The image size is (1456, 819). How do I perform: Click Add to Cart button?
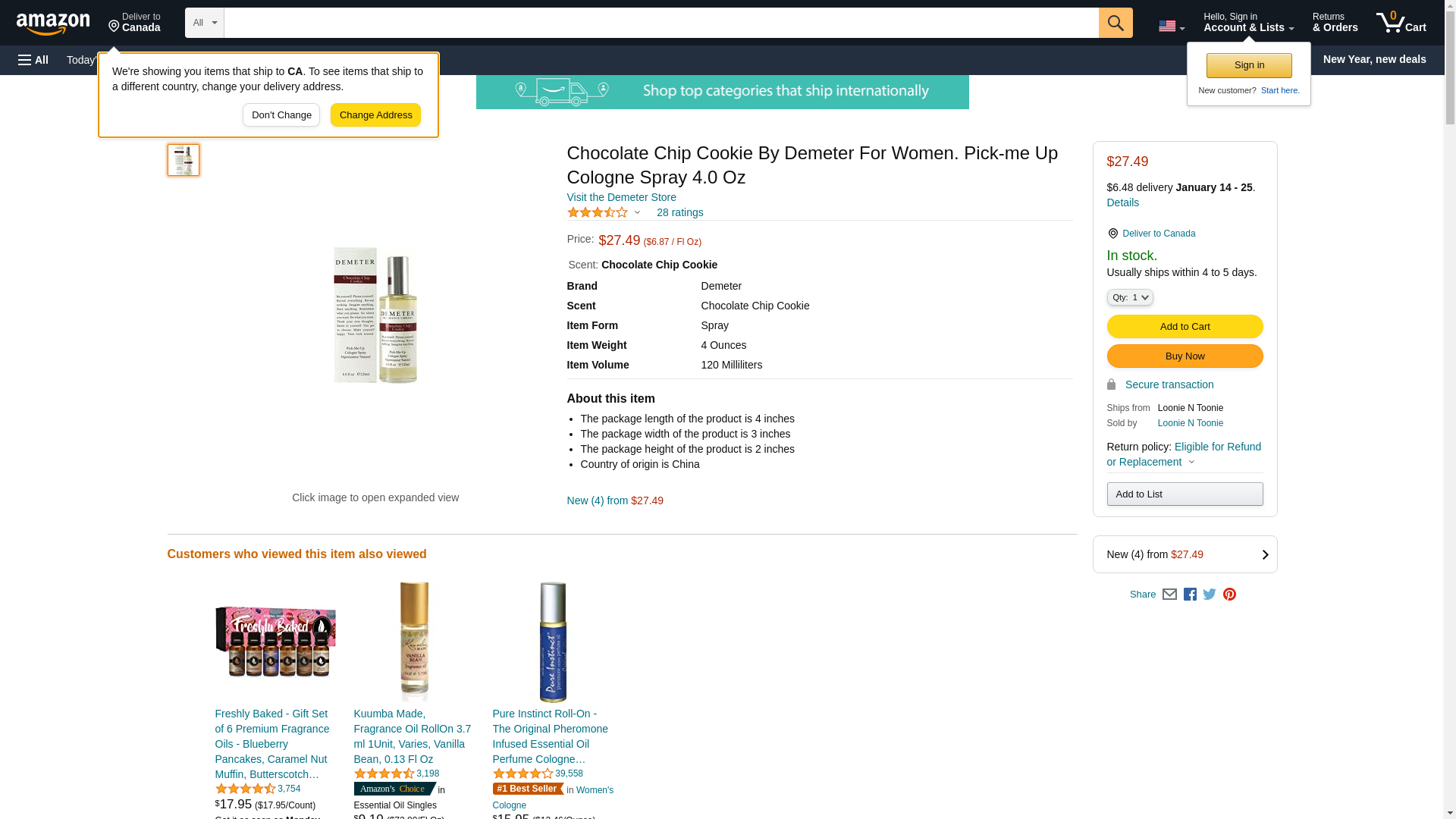(1185, 327)
